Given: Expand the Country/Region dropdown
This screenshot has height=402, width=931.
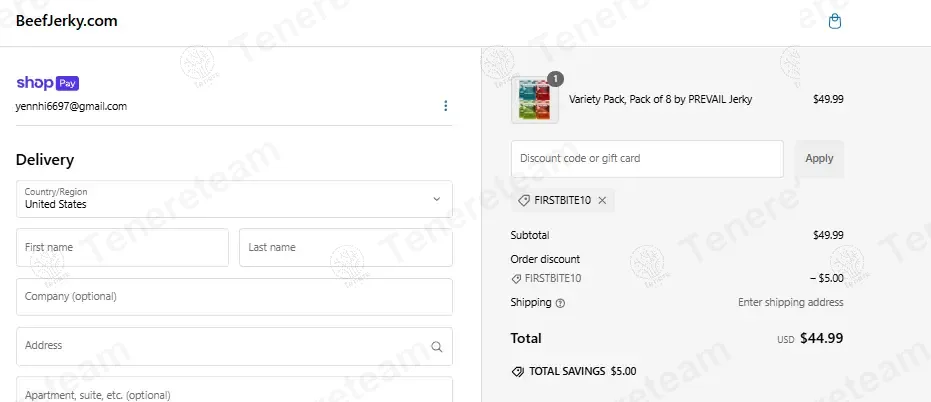Looking at the screenshot, I should pos(234,199).
